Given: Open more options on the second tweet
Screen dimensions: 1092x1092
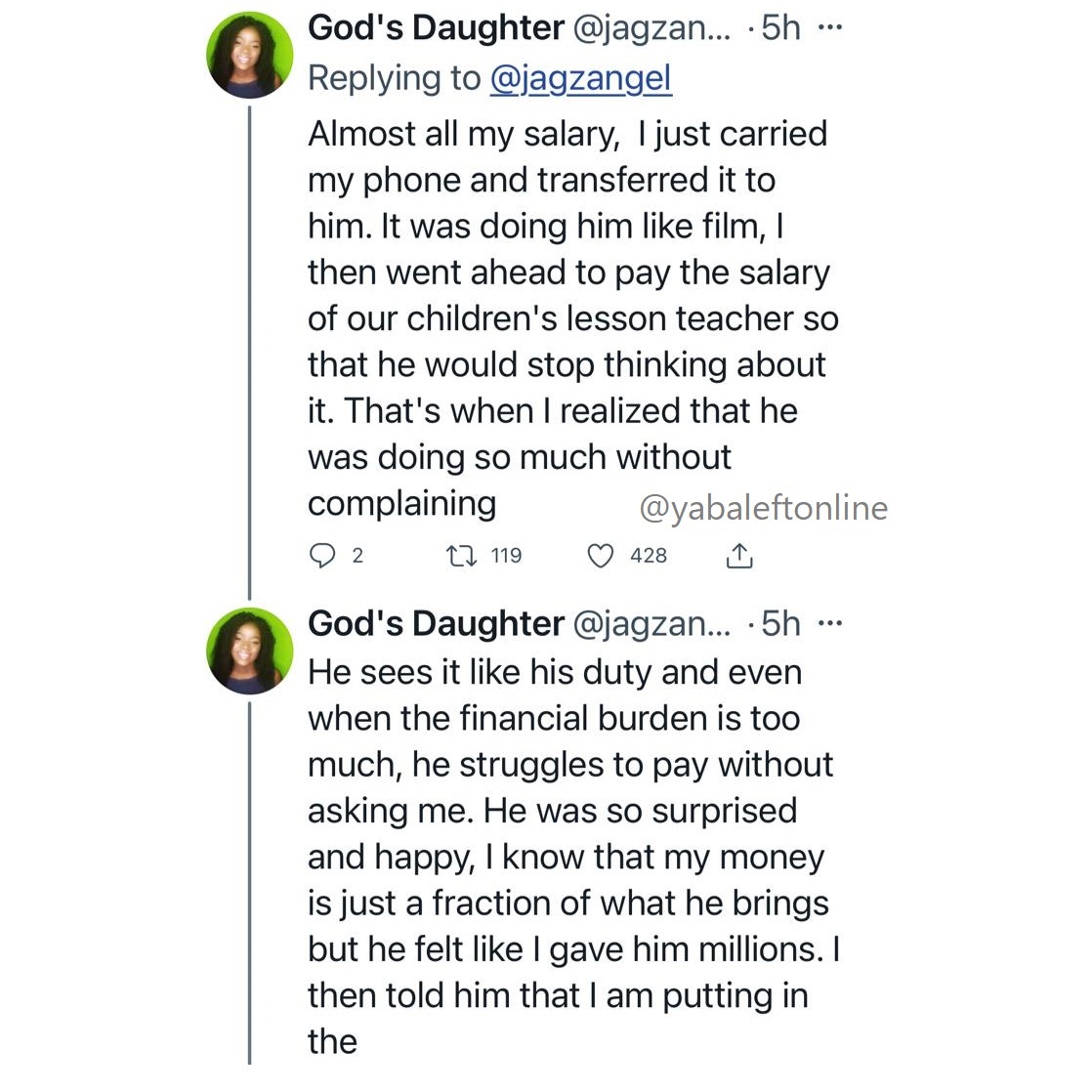Looking at the screenshot, I should pyautogui.click(x=828, y=624).
